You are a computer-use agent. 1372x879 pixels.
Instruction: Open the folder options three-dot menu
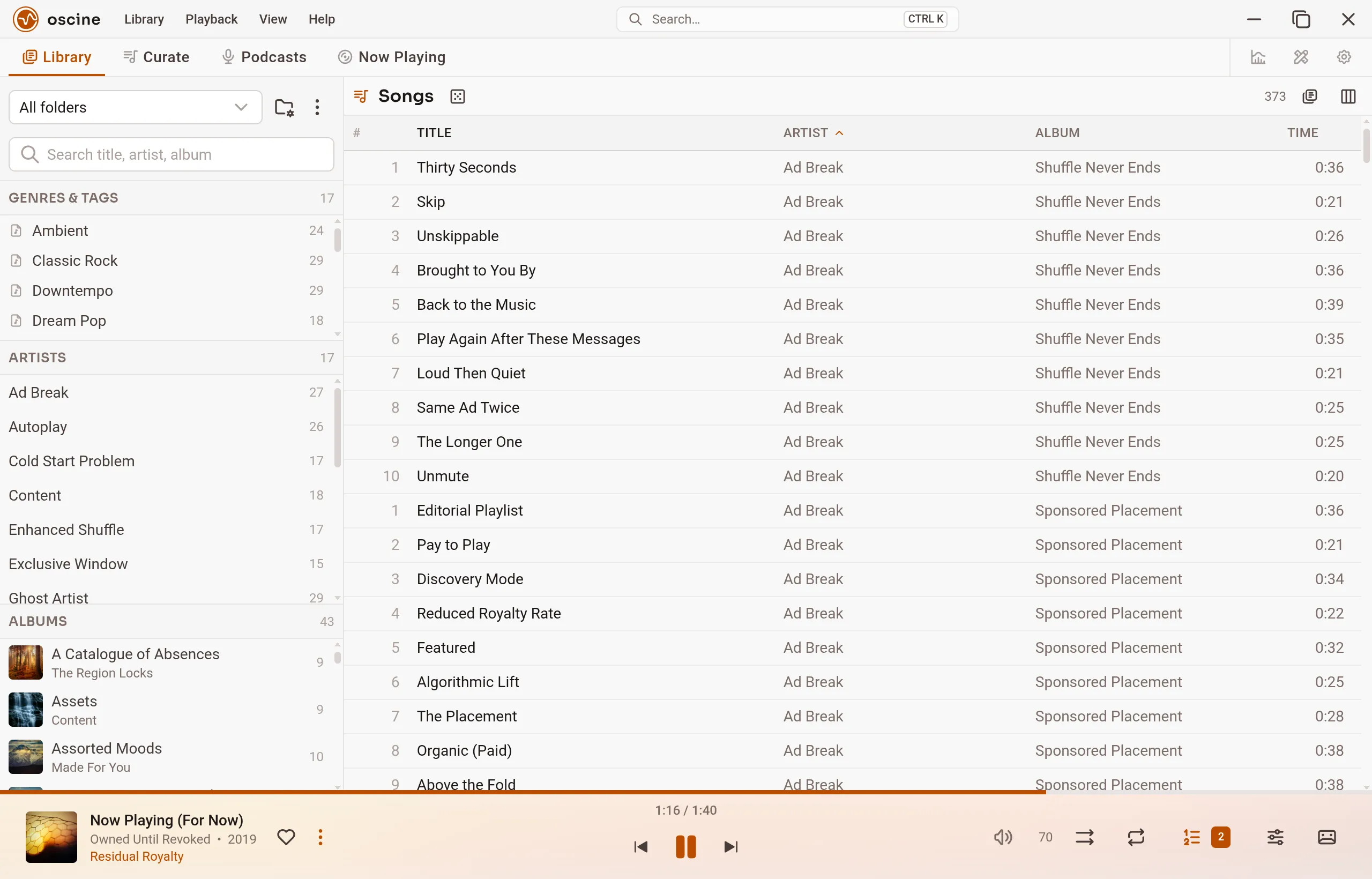(317, 107)
